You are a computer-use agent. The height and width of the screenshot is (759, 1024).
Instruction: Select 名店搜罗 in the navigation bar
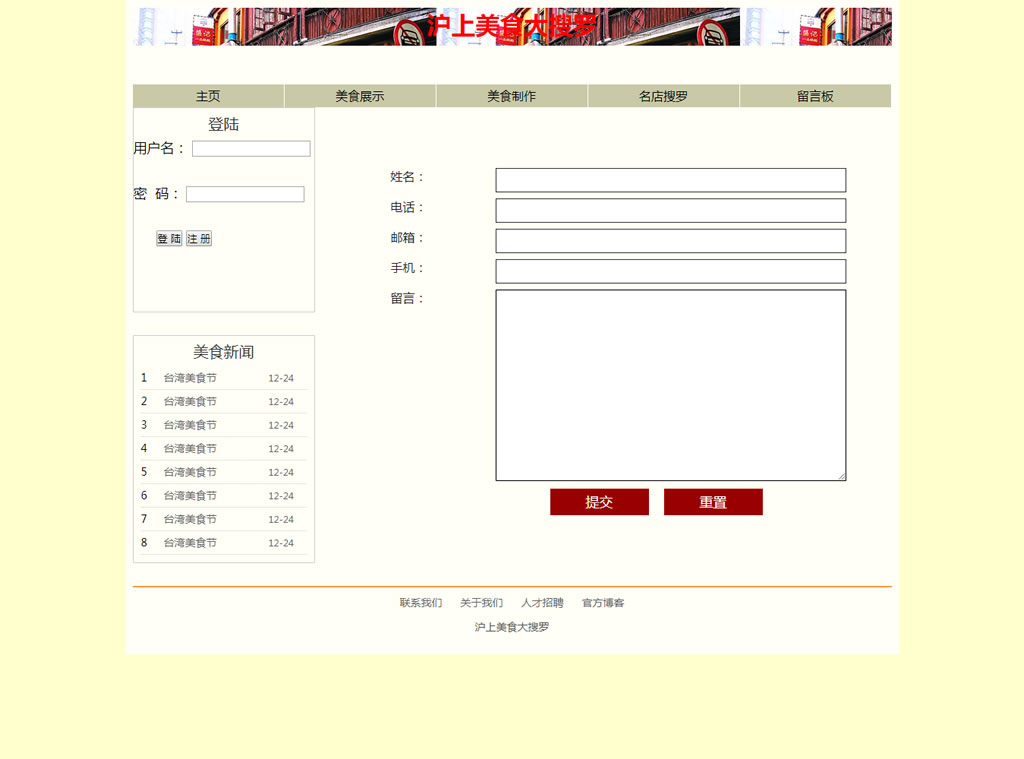[x=663, y=96]
